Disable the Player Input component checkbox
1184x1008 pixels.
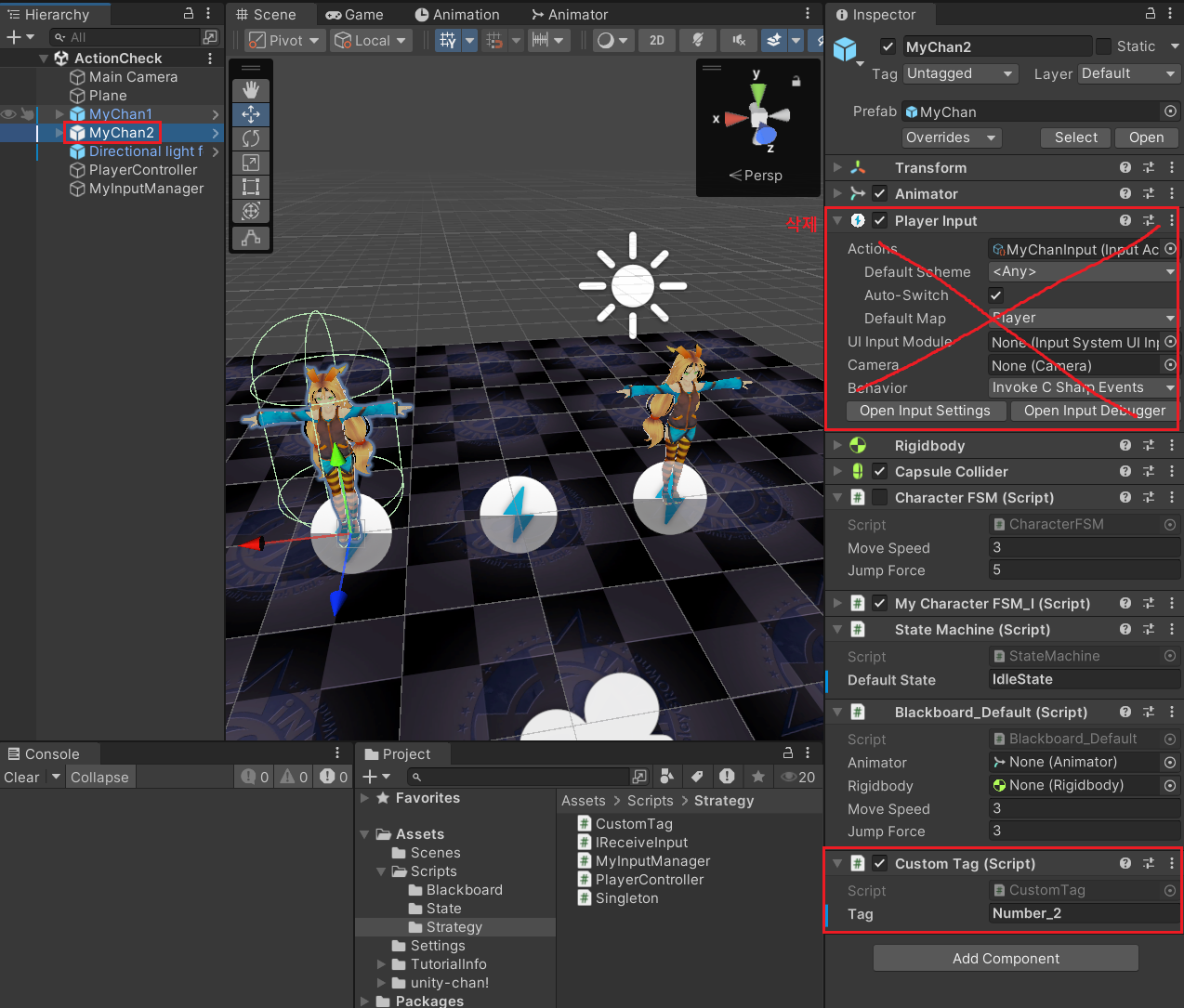pyautogui.click(x=879, y=220)
